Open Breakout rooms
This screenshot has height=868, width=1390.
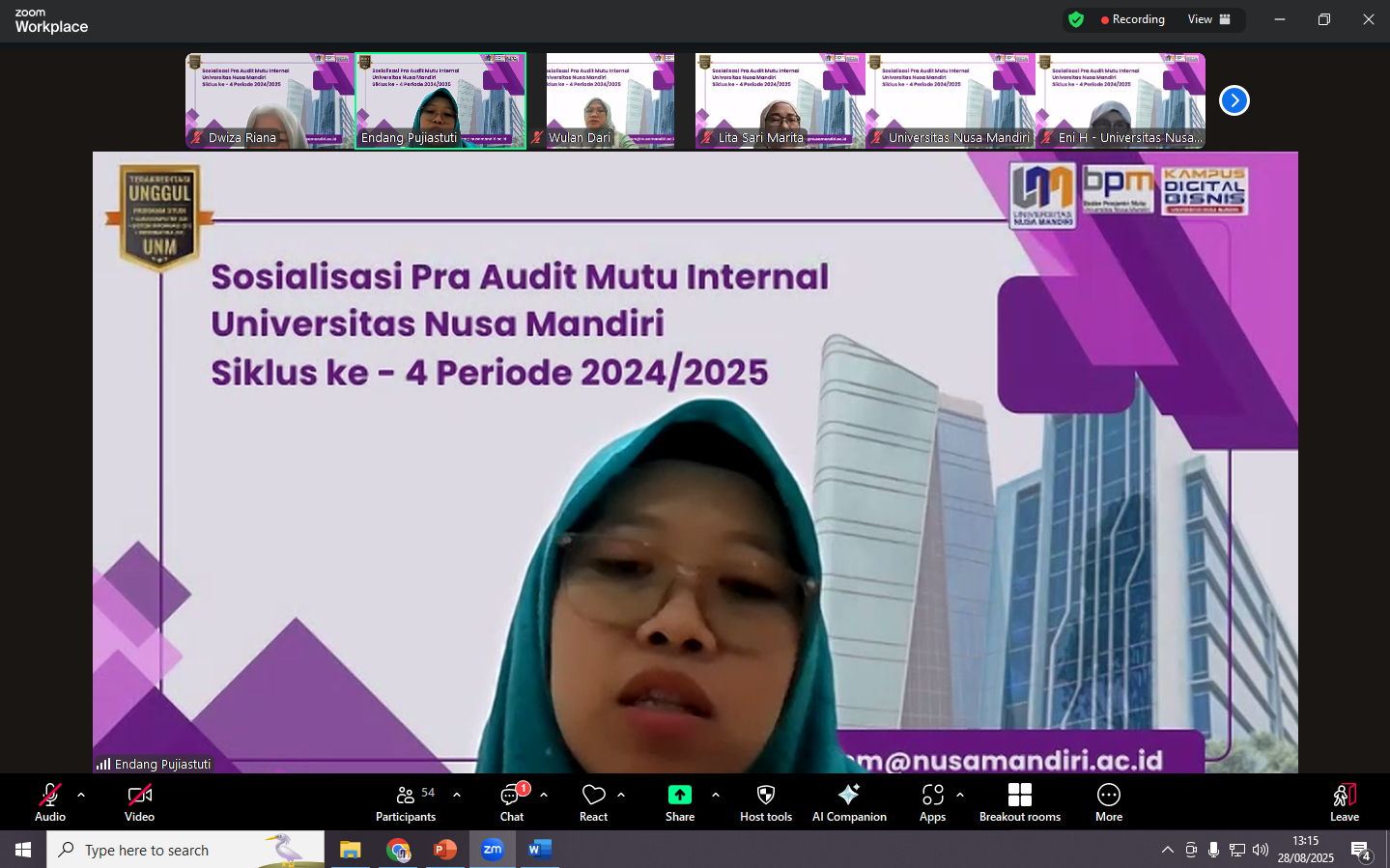(1020, 802)
